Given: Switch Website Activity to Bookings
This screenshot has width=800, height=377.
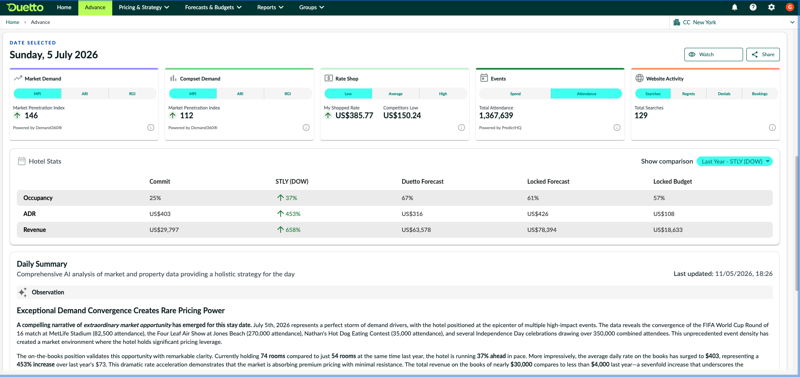Looking at the screenshot, I should coord(759,94).
